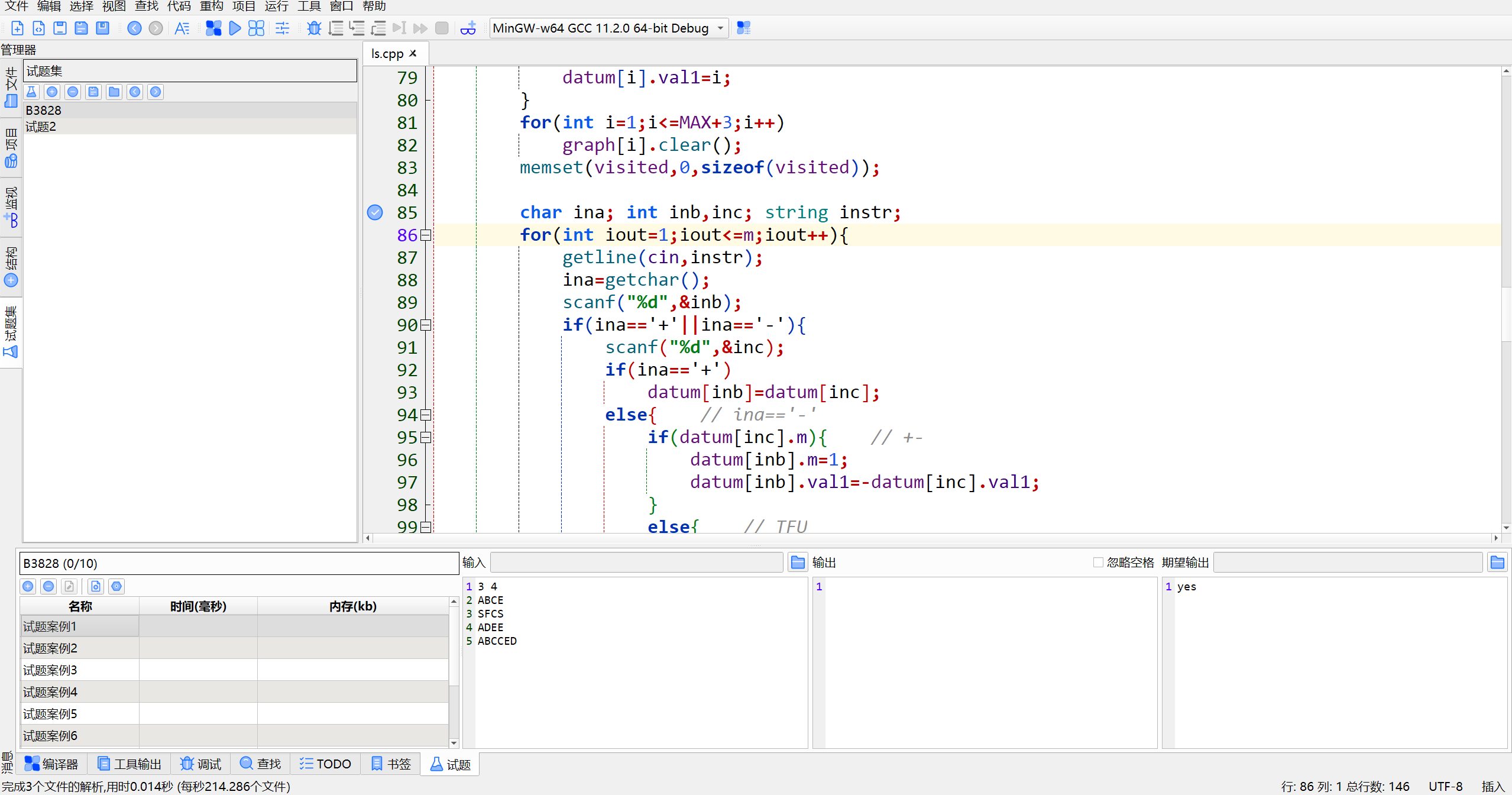This screenshot has height=795, width=1512.
Task: Click the 内存(kb) column header
Action: 353,606
